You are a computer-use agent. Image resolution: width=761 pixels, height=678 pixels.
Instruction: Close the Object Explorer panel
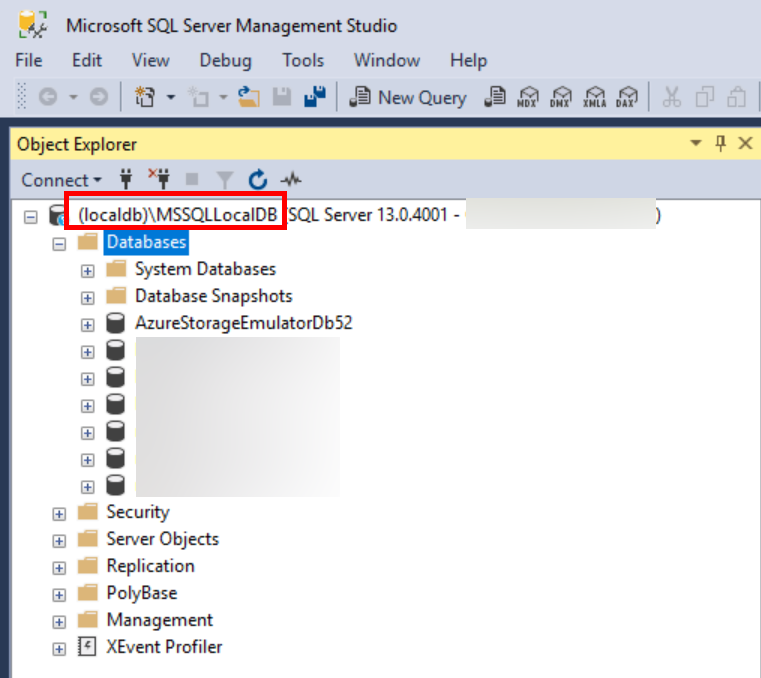pyautogui.click(x=745, y=143)
